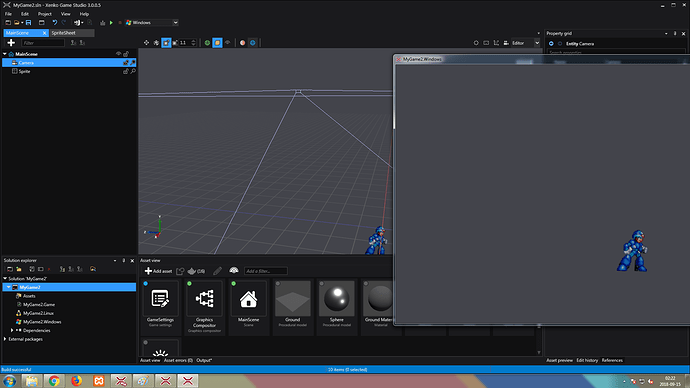Image resolution: width=690 pixels, height=388 pixels.
Task: Select the Graphics Compositor asset thumbnail
Action: 205,307
